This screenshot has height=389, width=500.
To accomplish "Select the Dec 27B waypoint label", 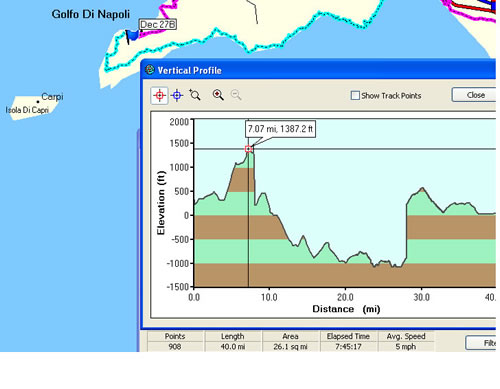I will click(158, 24).
